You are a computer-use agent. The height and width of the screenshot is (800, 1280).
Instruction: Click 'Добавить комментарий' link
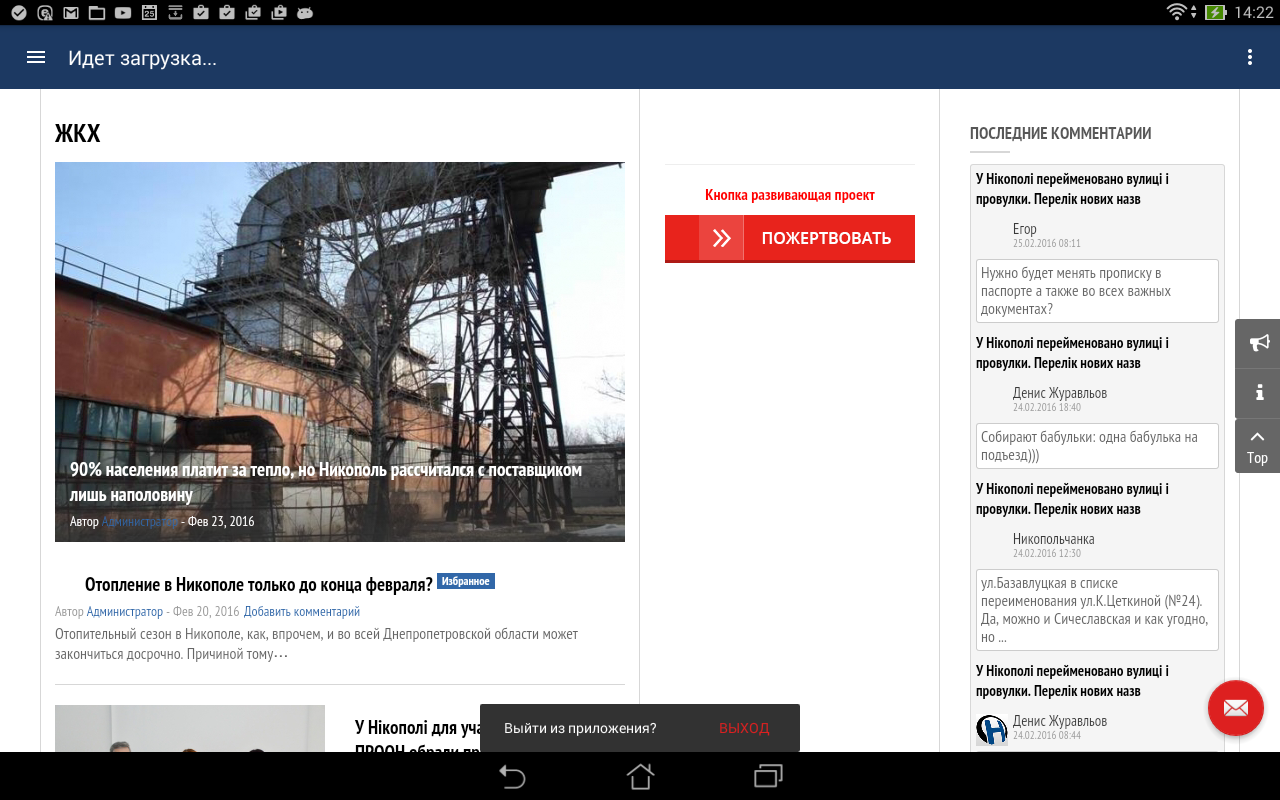pyautogui.click(x=302, y=611)
